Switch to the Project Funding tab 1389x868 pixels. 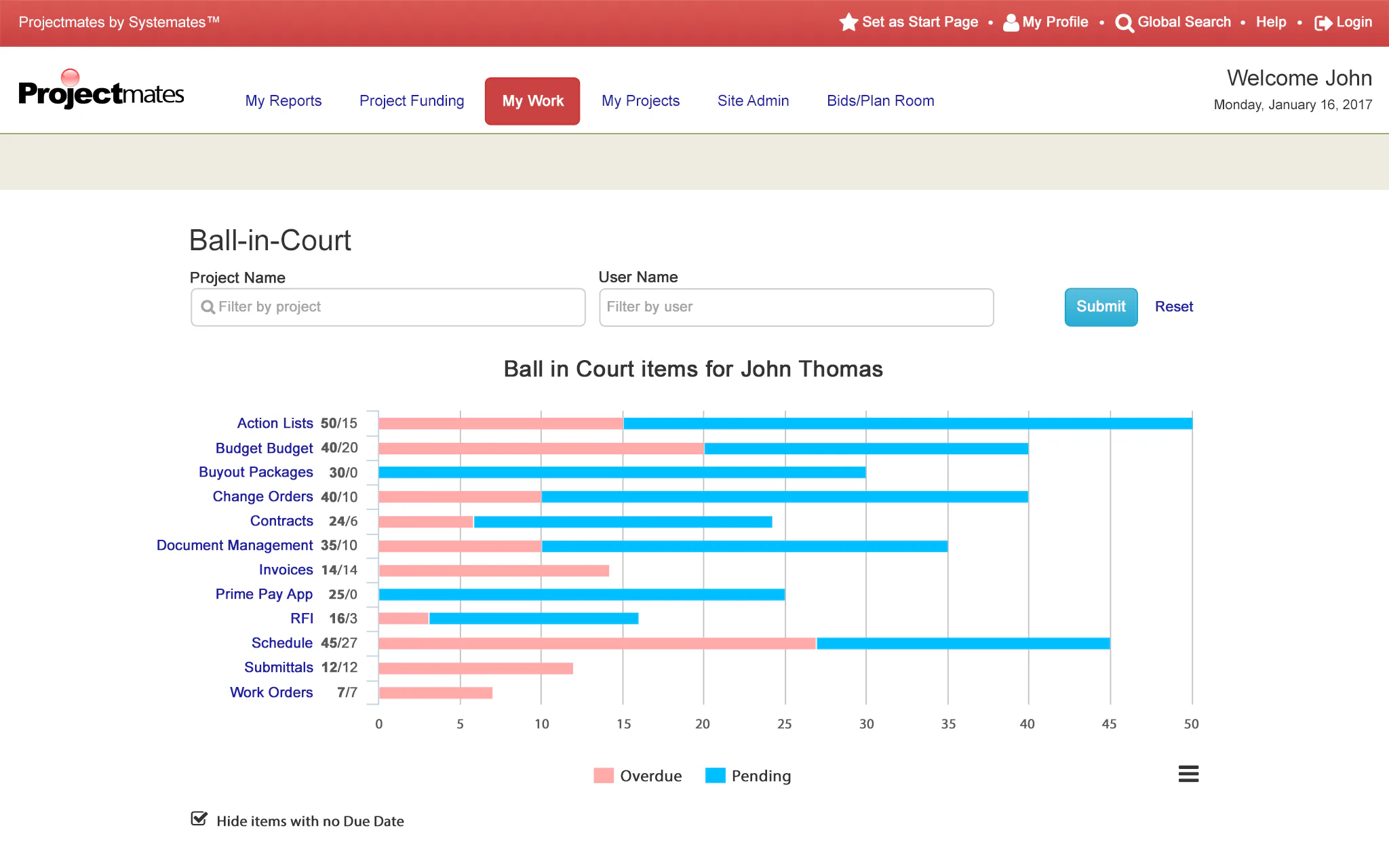tap(412, 101)
